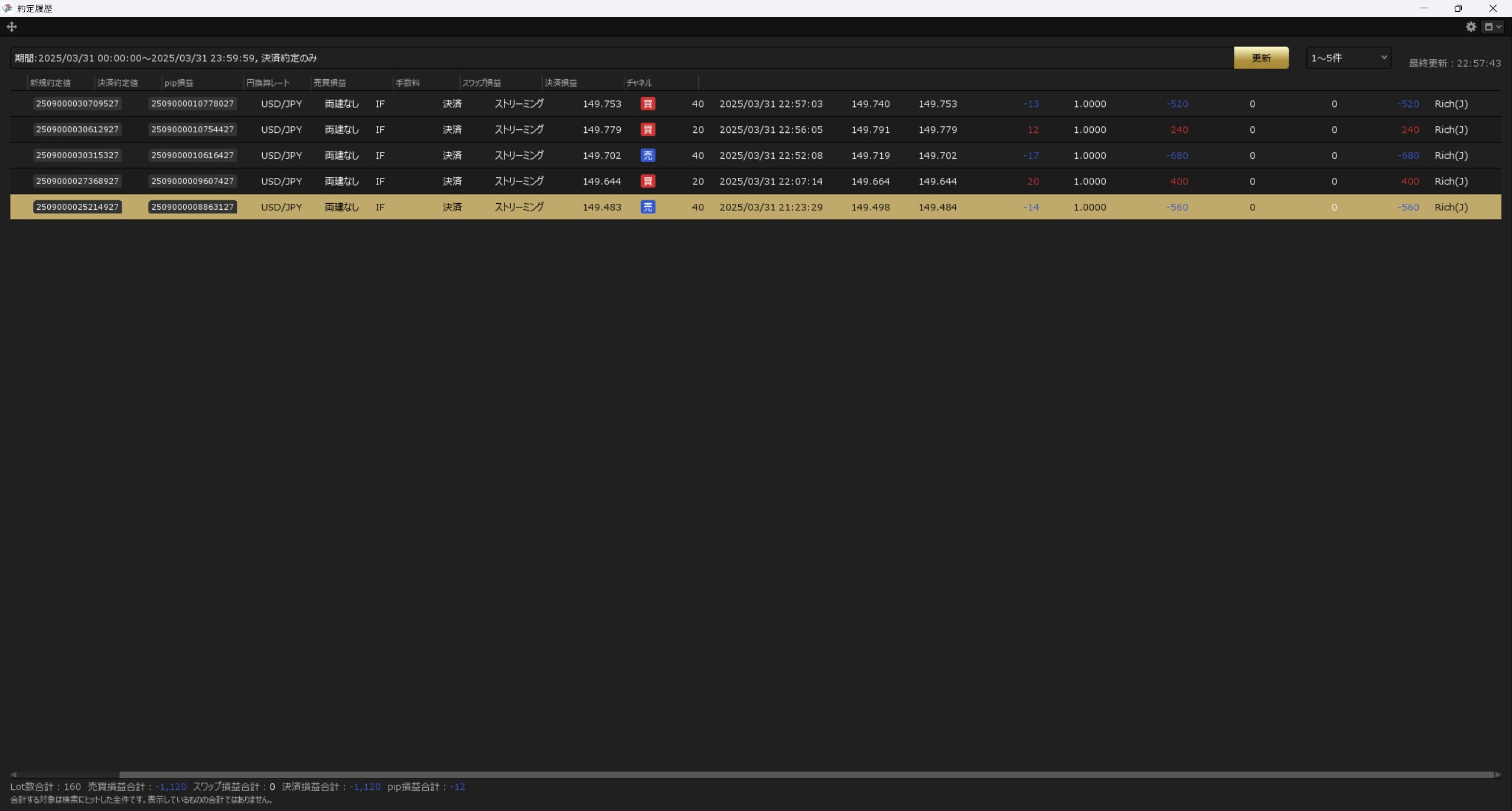Click the red 買 icon at 22:07:14

coord(647,181)
